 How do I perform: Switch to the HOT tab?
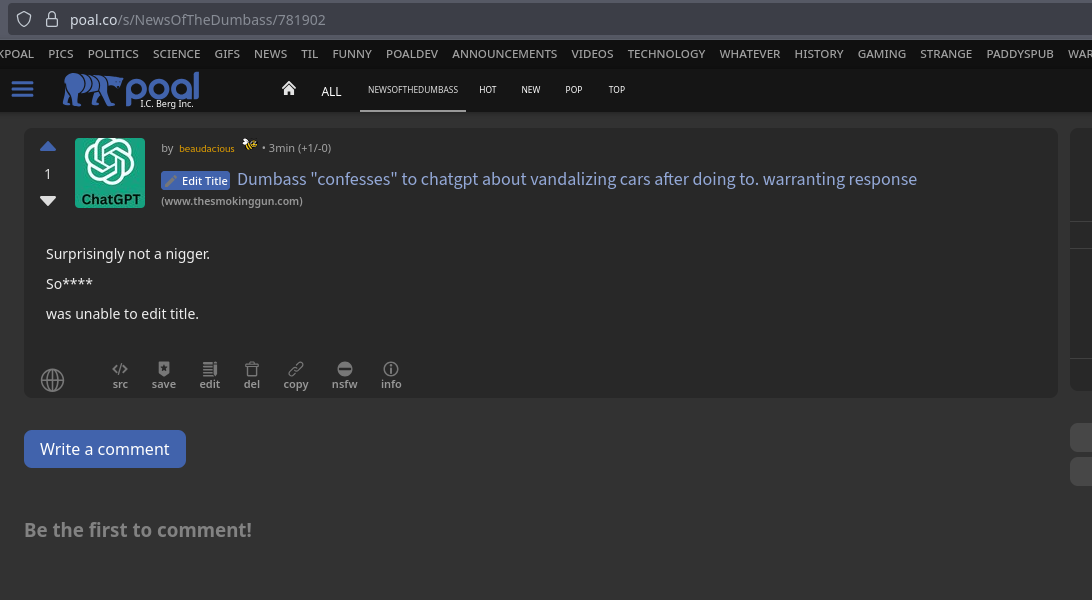(488, 90)
